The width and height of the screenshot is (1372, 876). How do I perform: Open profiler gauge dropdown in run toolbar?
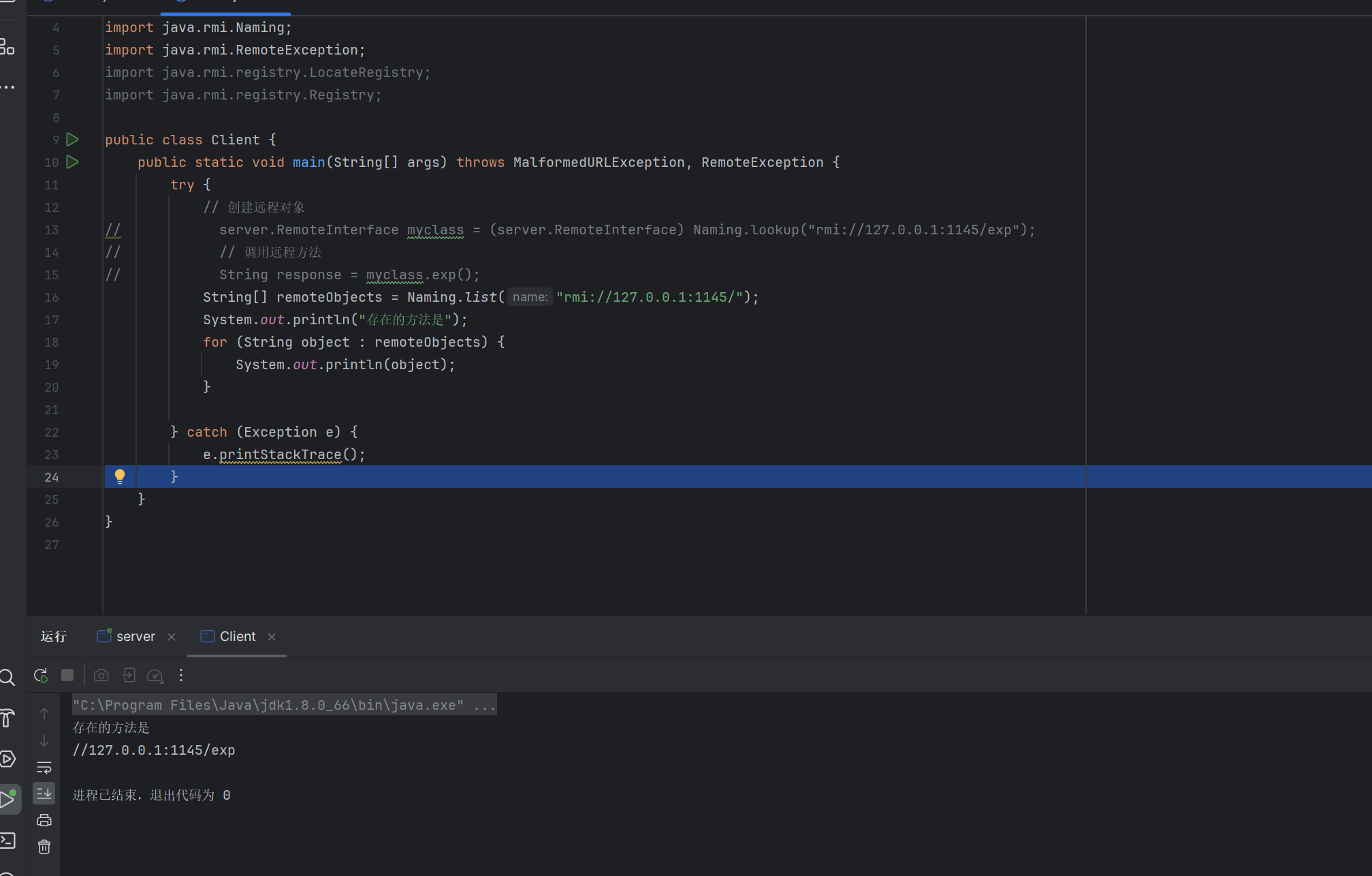pyautogui.click(x=155, y=676)
